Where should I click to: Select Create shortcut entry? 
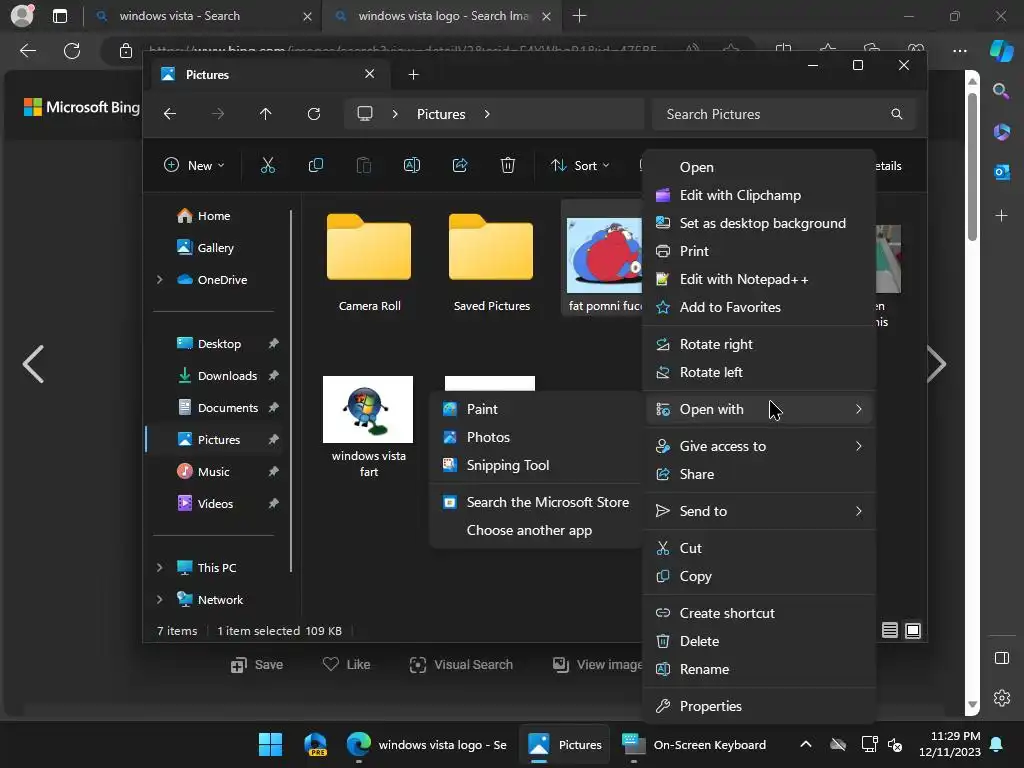[760, 613]
